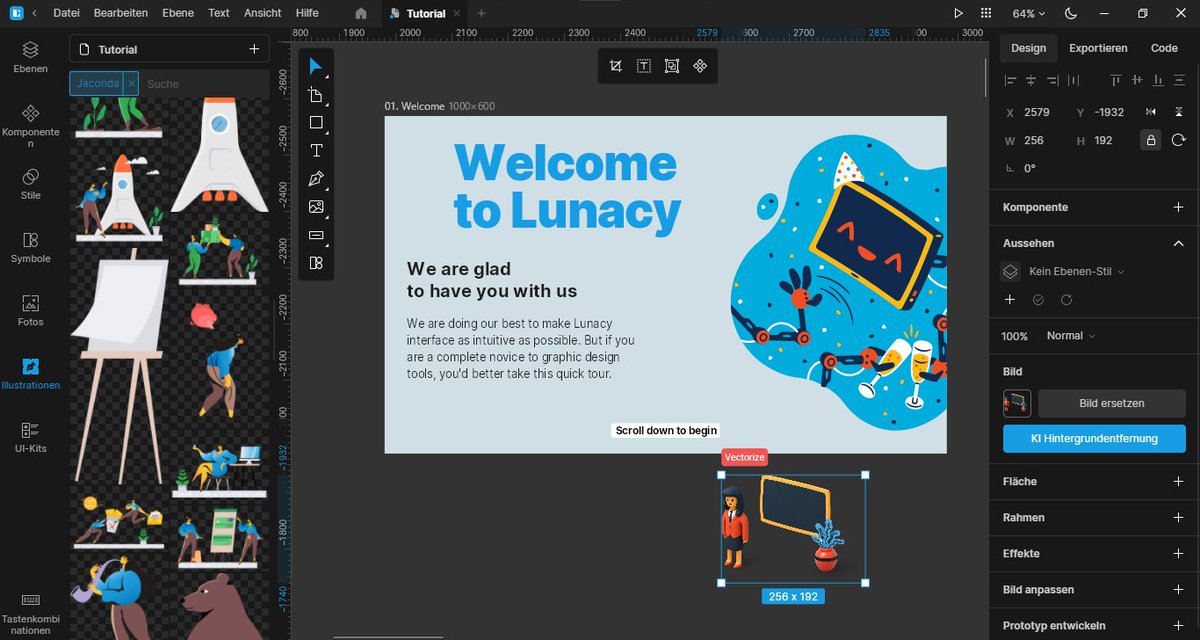Flip image horizontally
1200x640 pixels.
(x=1151, y=112)
